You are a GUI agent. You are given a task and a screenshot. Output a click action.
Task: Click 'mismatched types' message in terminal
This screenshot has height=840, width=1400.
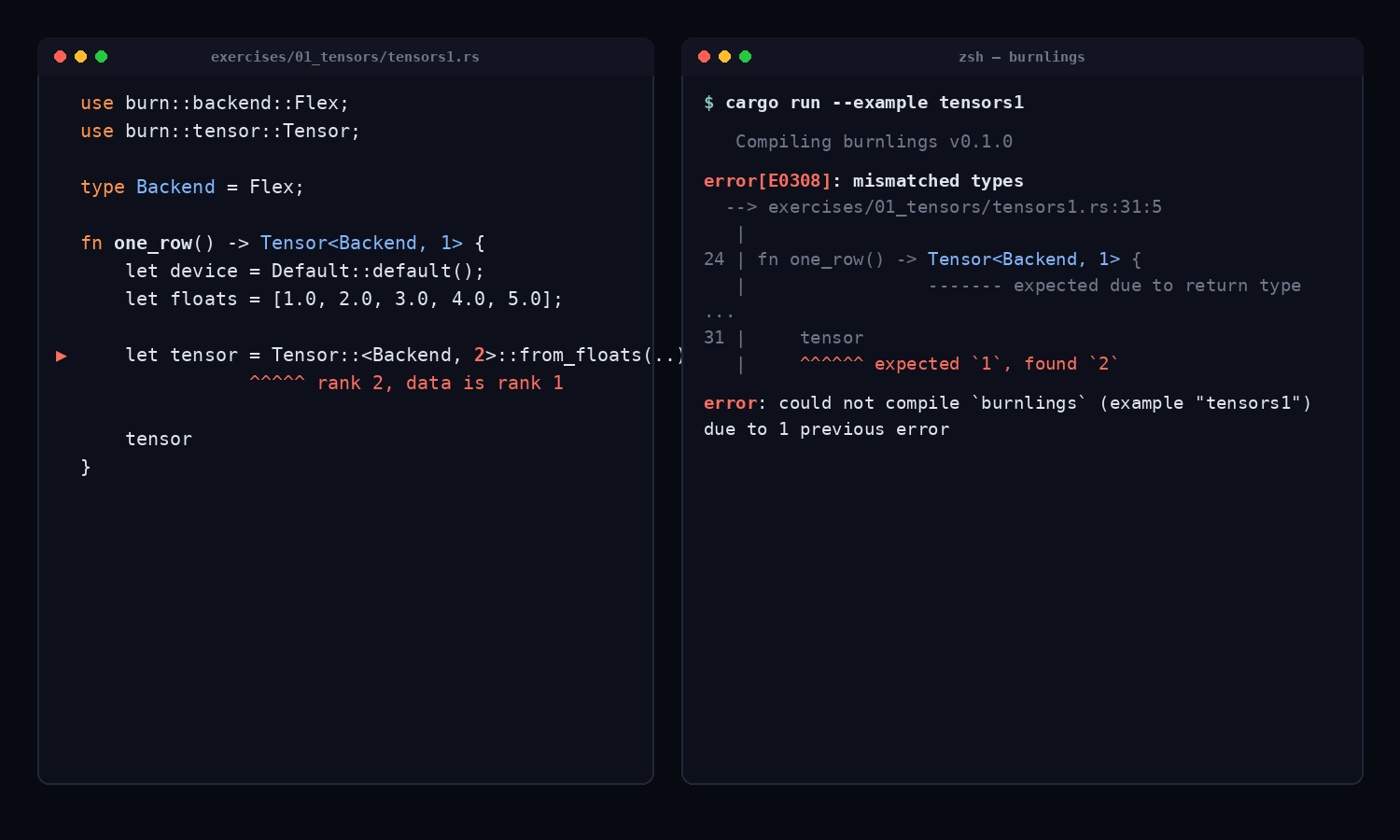(x=938, y=181)
